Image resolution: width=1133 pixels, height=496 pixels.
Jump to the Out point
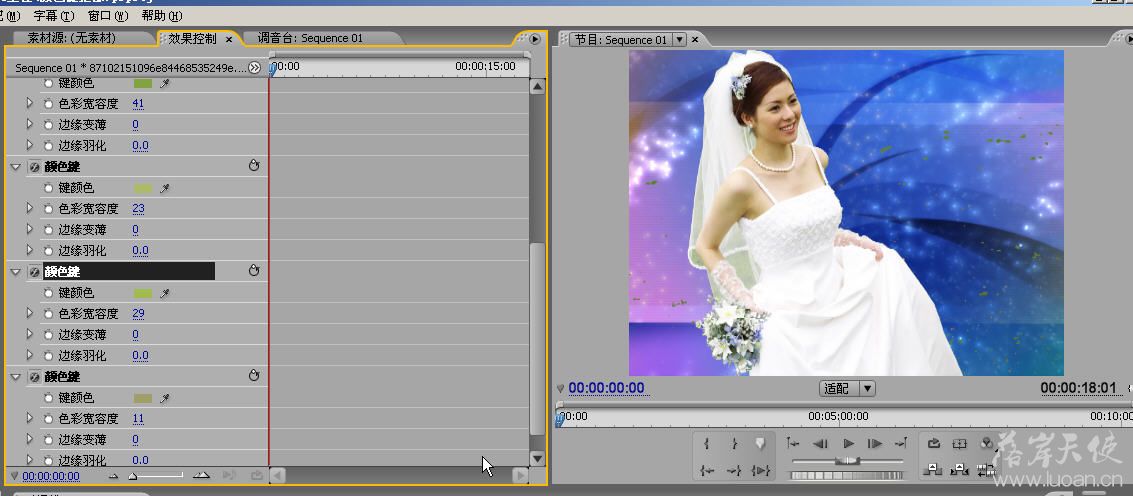[734, 471]
